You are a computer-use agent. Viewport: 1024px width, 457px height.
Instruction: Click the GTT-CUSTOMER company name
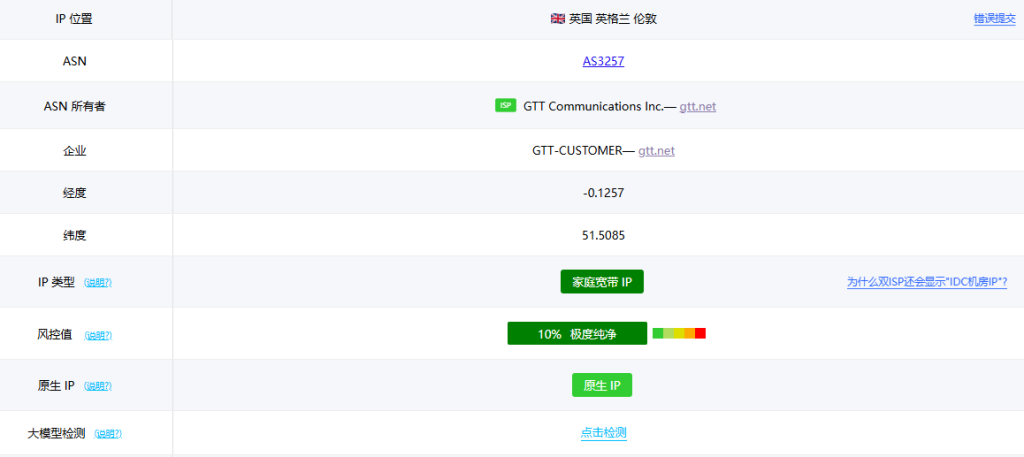(x=577, y=151)
